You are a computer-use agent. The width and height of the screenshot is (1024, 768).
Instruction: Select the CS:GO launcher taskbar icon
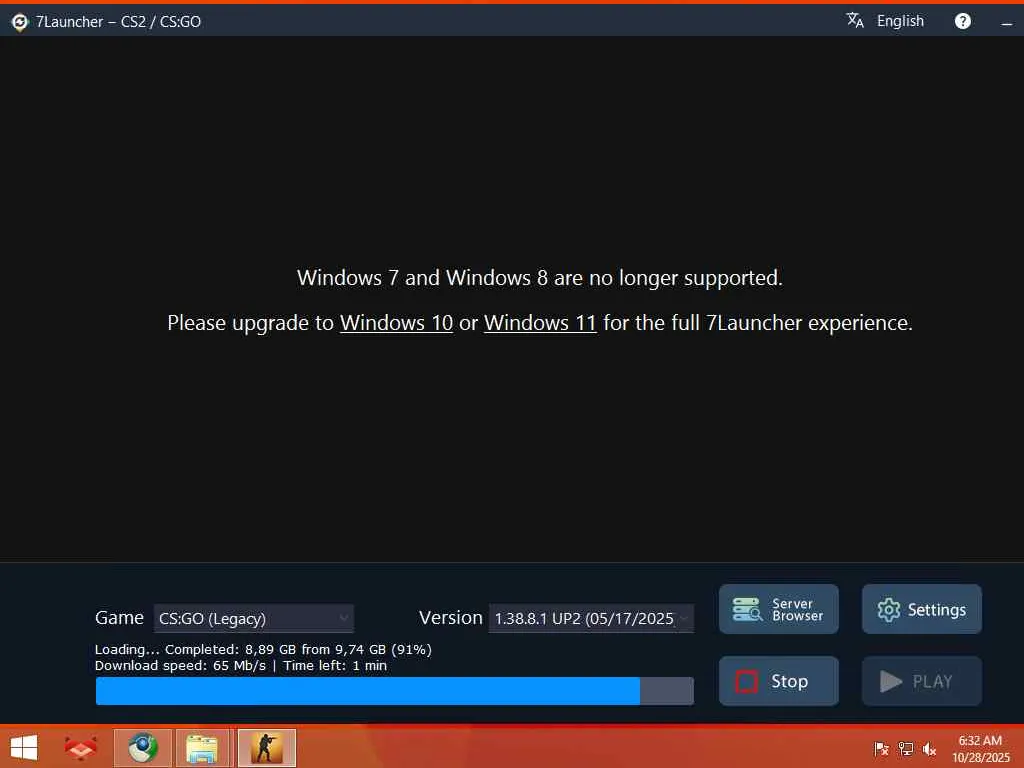click(x=266, y=748)
